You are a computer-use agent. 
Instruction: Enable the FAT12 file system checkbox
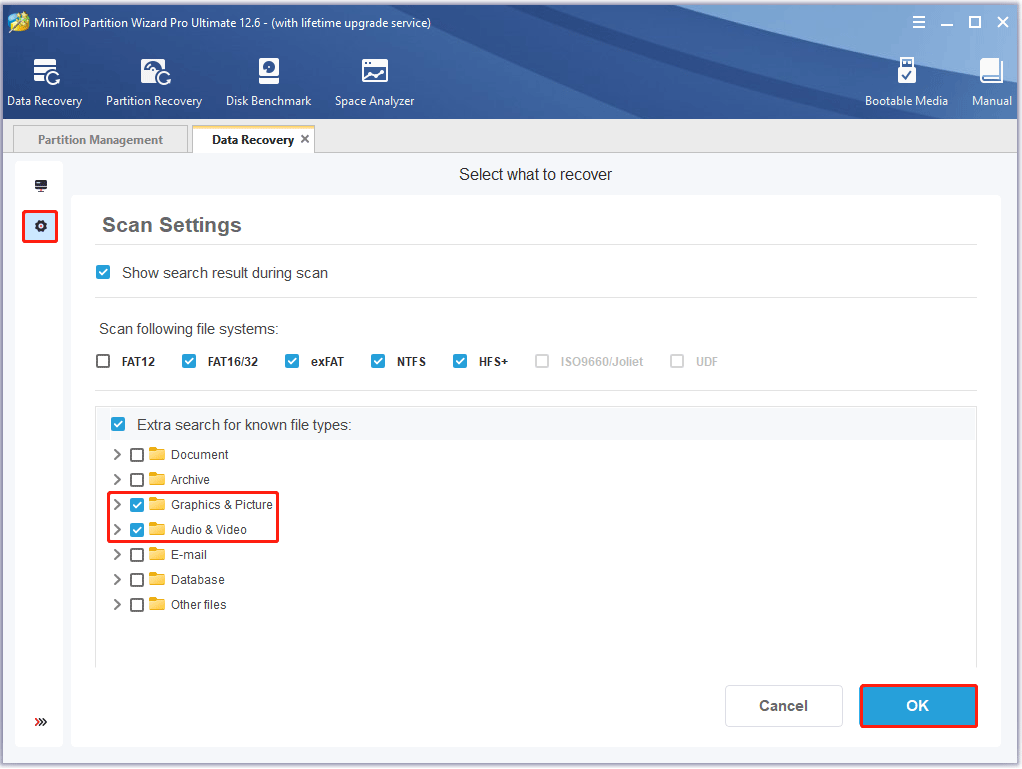[103, 361]
